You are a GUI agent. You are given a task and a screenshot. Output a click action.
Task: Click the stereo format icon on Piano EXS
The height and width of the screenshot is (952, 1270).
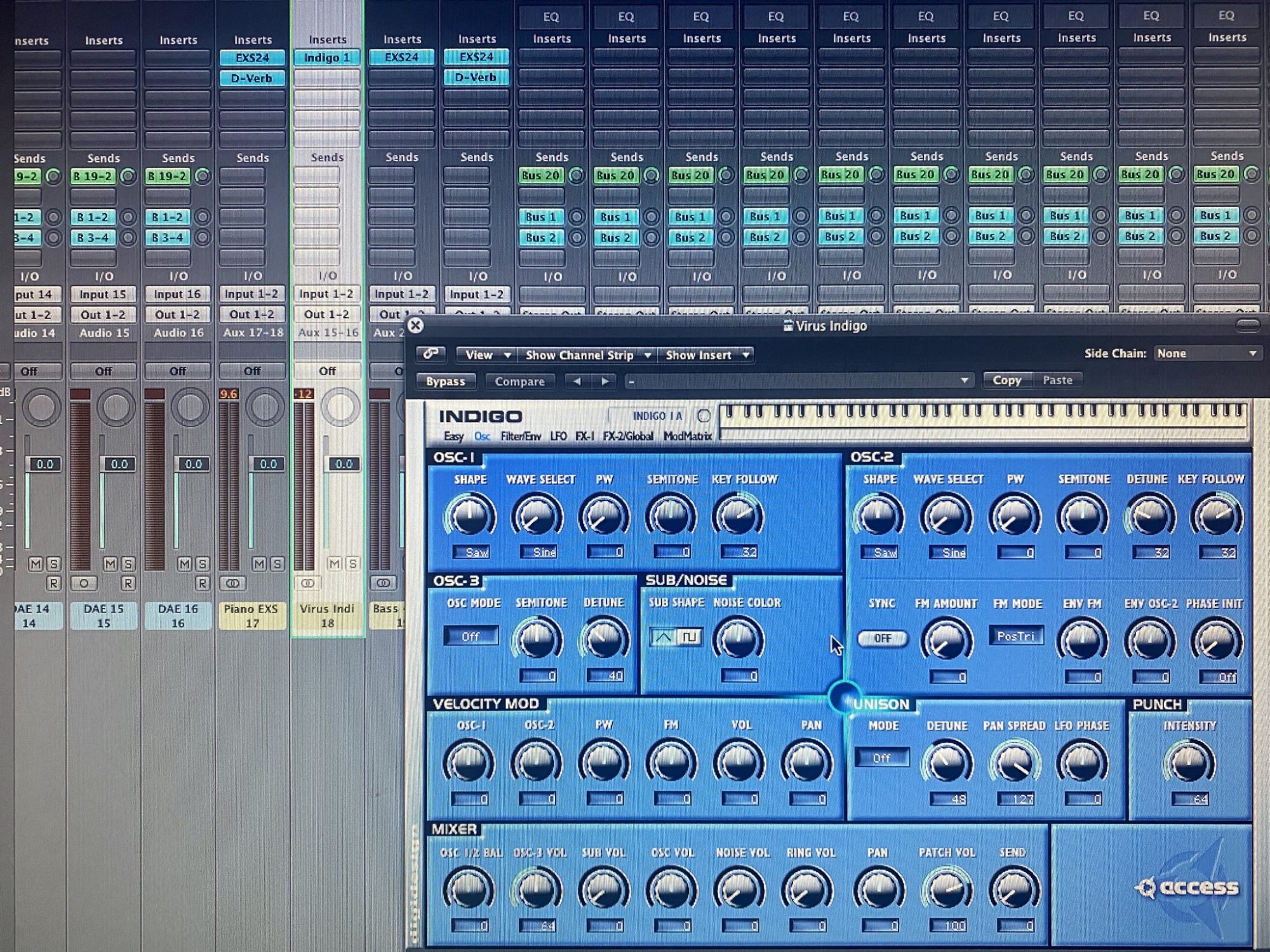[x=232, y=583]
